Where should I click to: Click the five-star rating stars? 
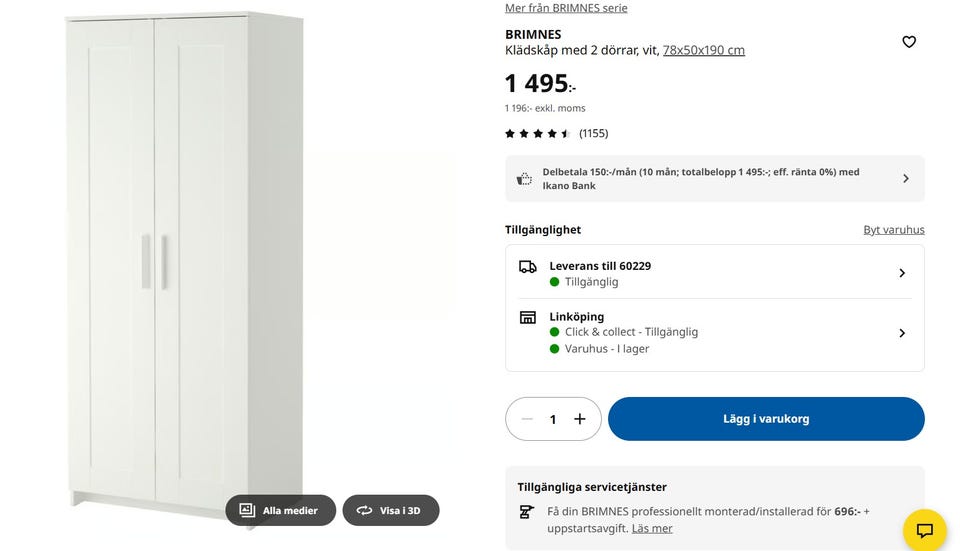(x=538, y=133)
